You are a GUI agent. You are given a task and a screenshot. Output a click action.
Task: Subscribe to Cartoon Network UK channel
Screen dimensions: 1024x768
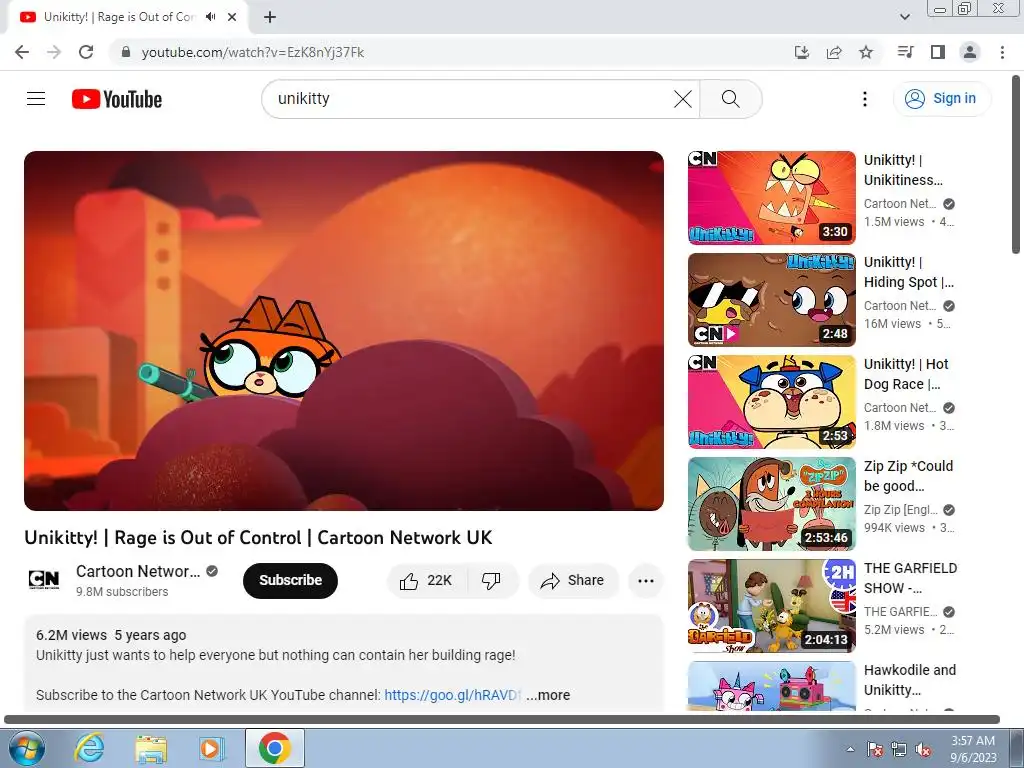tap(290, 581)
